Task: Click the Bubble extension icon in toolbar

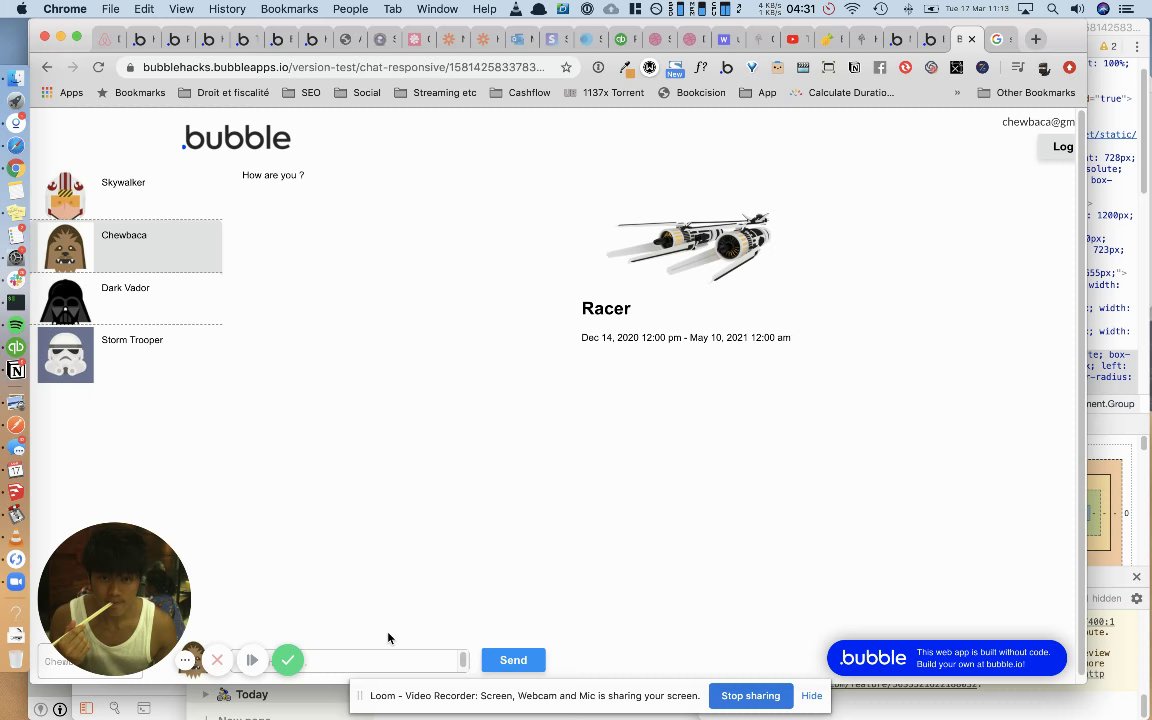Action: coord(726,68)
